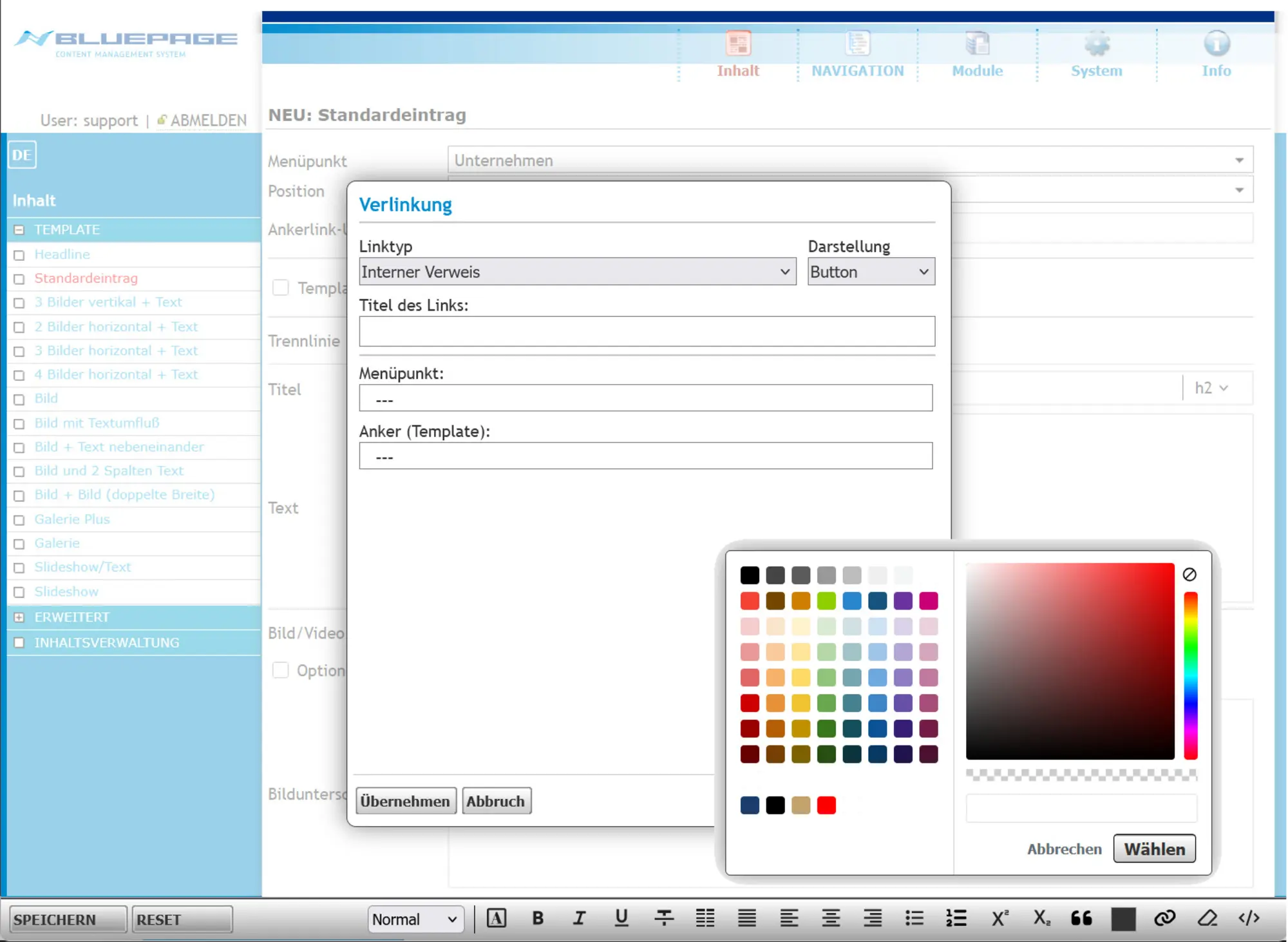Toggle bold formatting in editor toolbar

tap(538, 918)
